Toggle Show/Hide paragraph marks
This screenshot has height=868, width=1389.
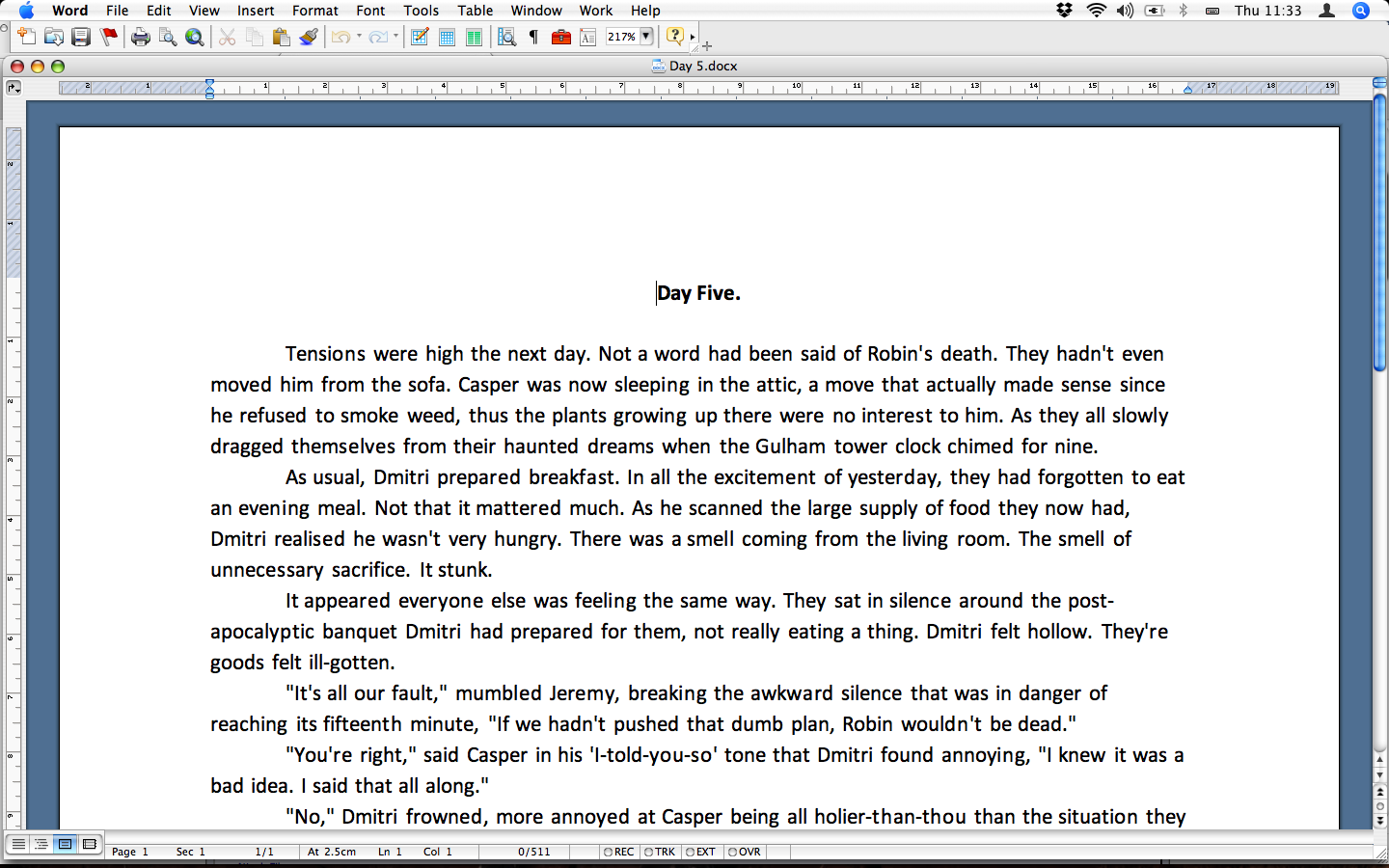[533, 37]
